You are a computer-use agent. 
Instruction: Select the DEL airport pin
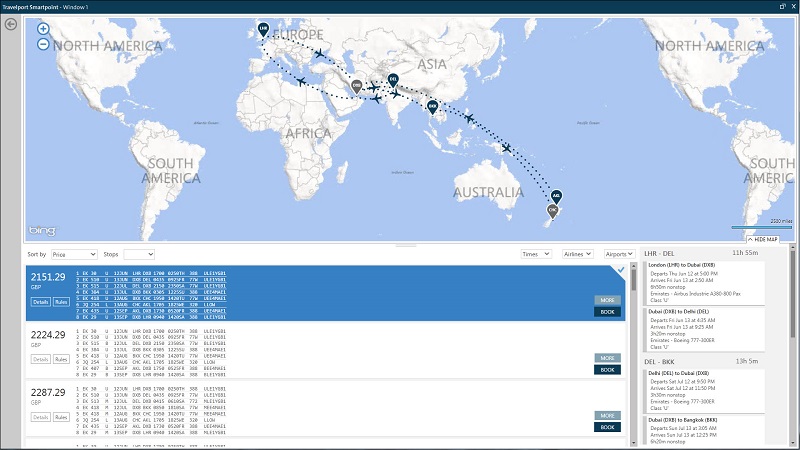pyautogui.click(x=392, y=80)
